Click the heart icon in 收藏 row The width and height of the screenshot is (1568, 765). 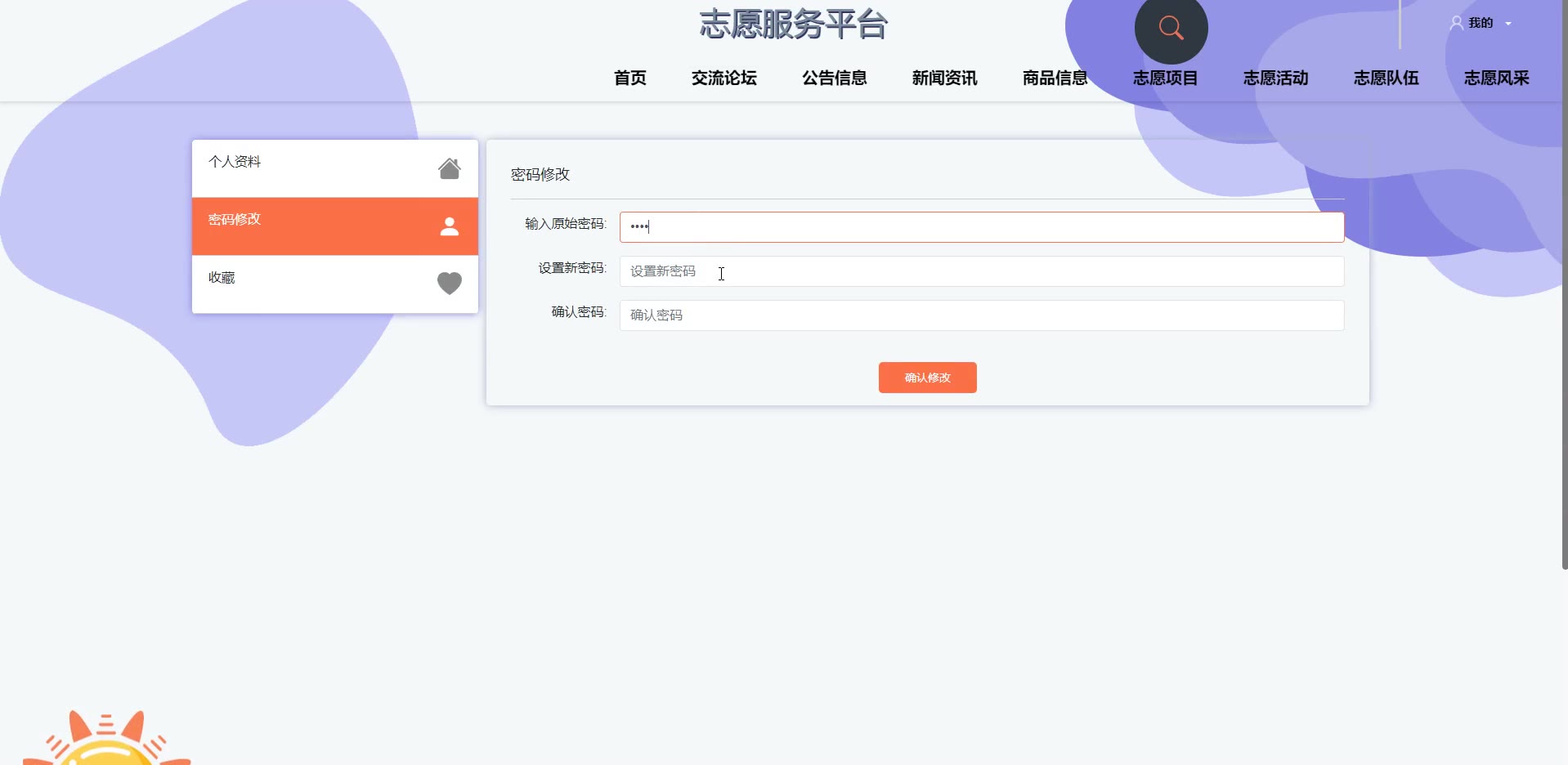(x=449, y=284)
